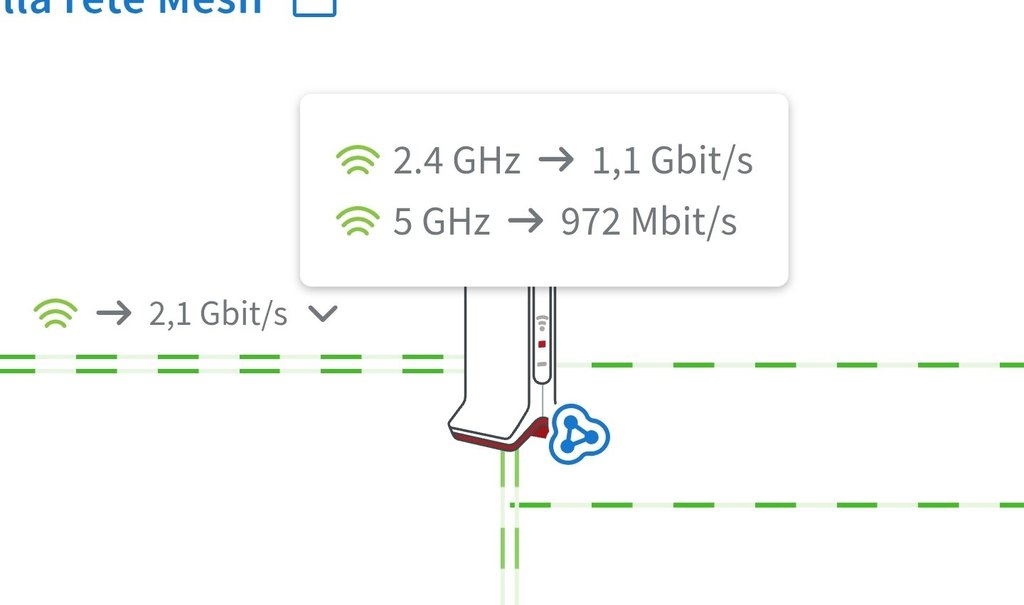The width and height of the screenshot is (1024, 605).
Task: Select the 5 GHz band label
Action: point(441,221)
